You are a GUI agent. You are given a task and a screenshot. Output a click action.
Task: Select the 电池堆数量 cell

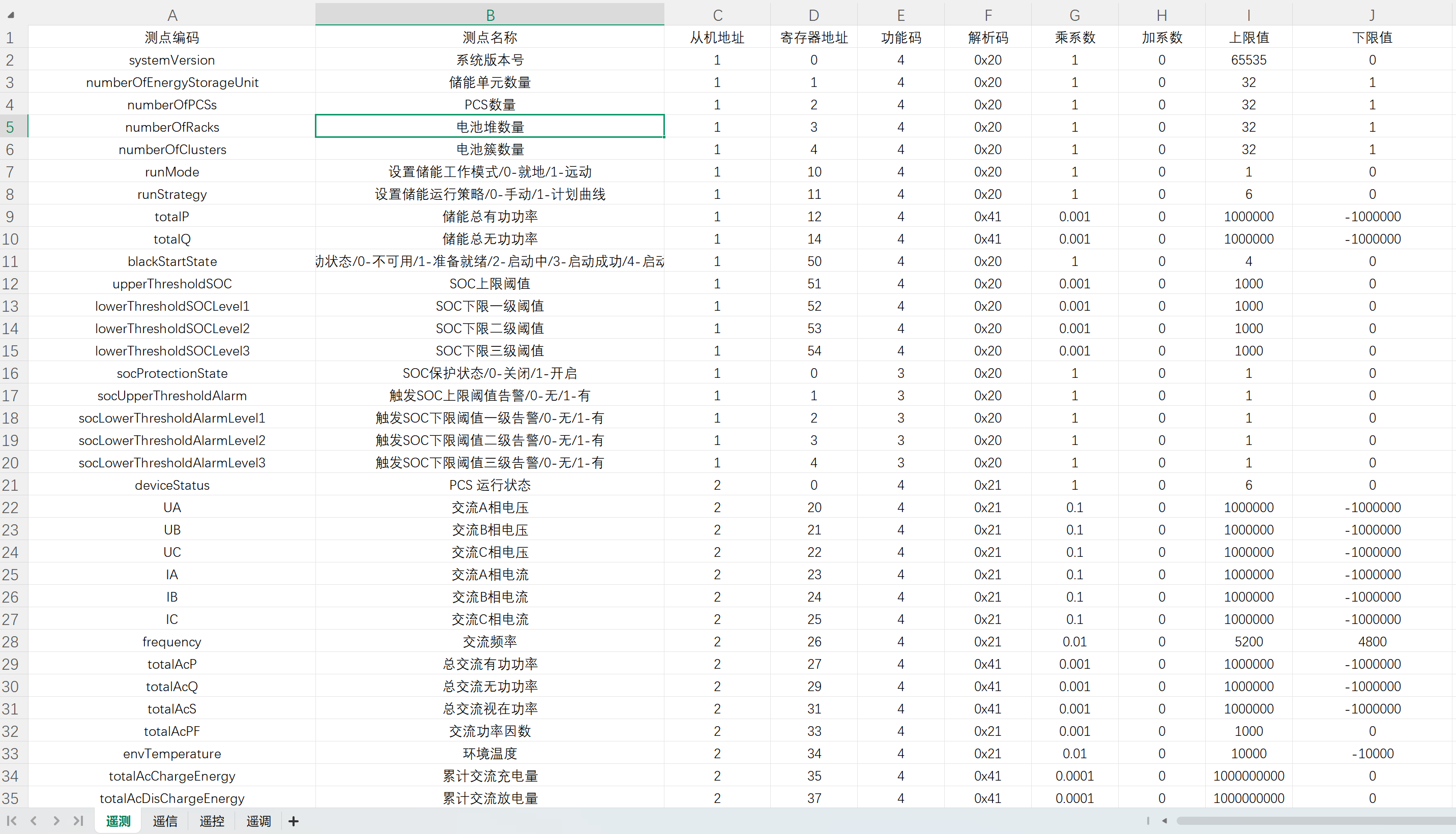(x=490, y=127)
